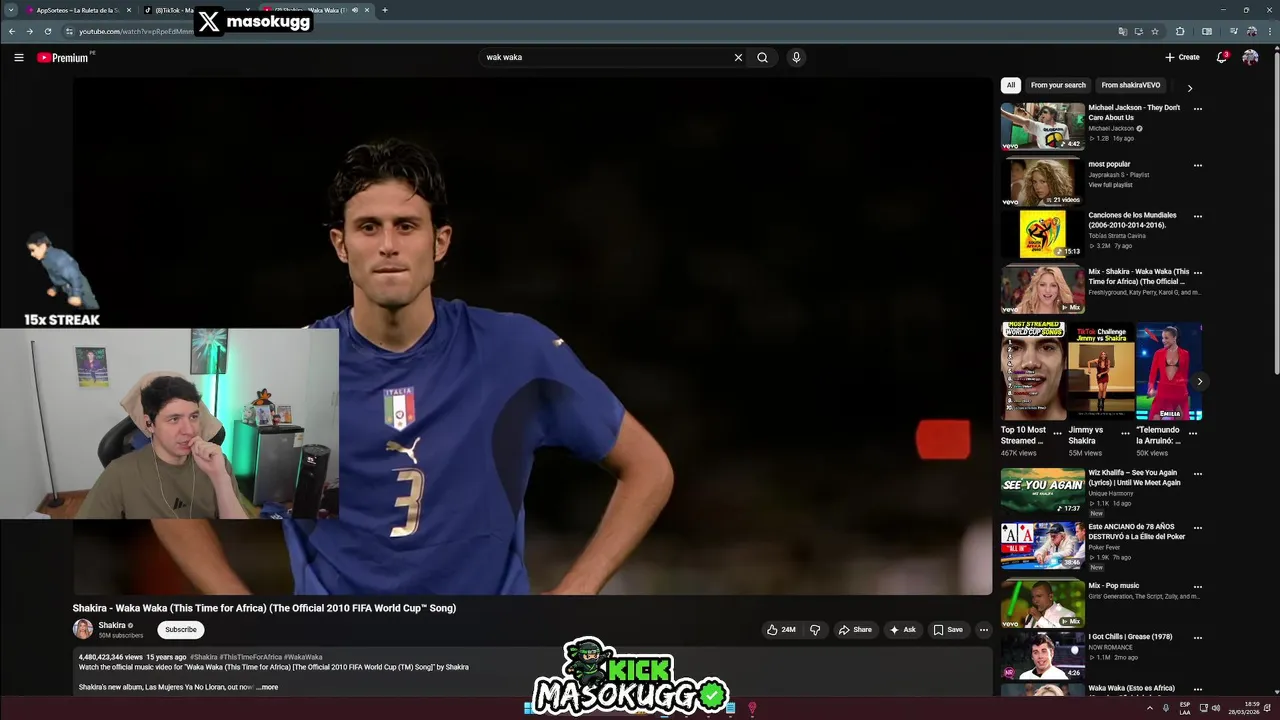Expand description with ...more
The width and height of the screenshot is (1280, 720).
pyautogui.click(x=267, y=687)
